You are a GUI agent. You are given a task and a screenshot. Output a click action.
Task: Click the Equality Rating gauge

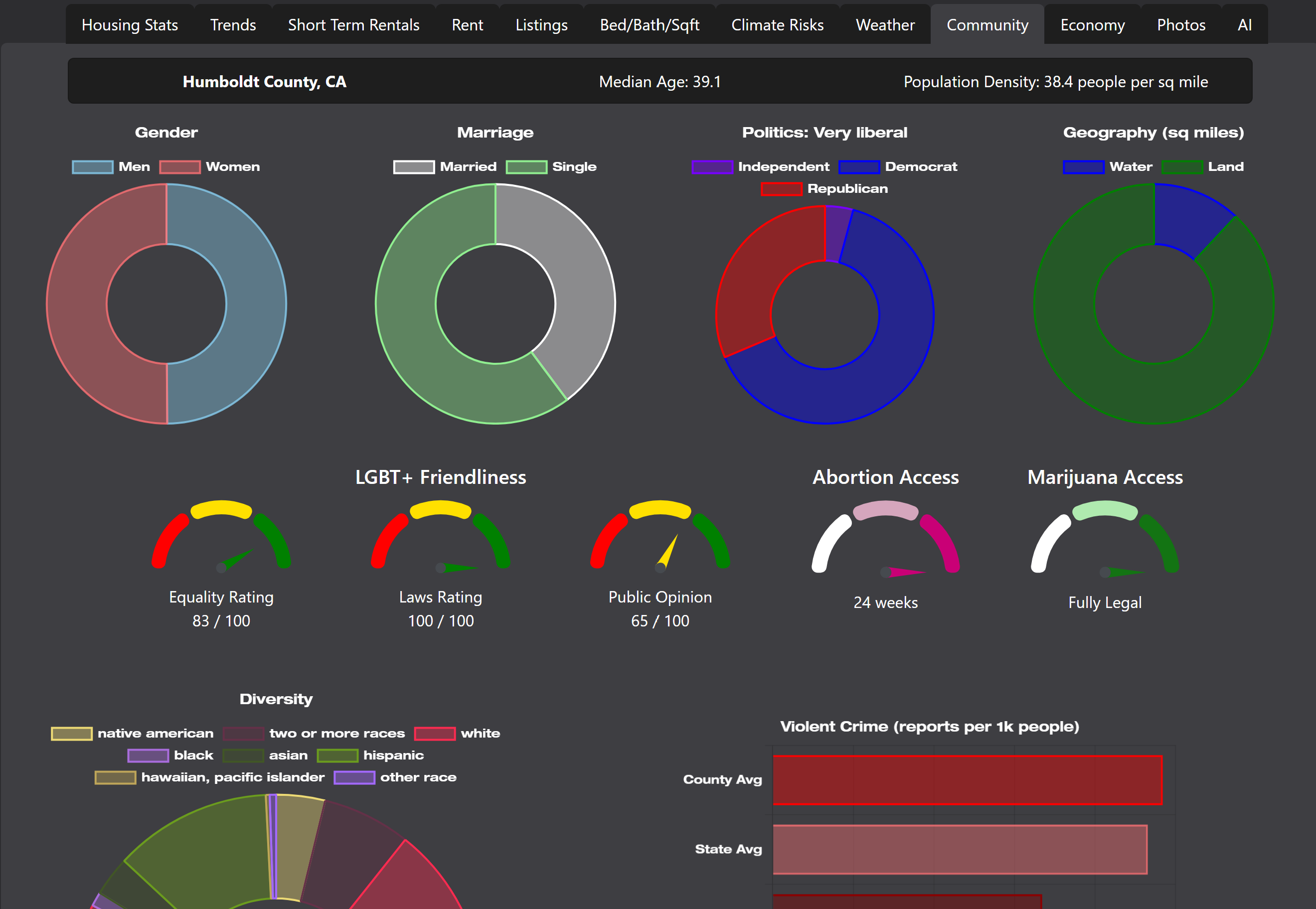(221, 535)
